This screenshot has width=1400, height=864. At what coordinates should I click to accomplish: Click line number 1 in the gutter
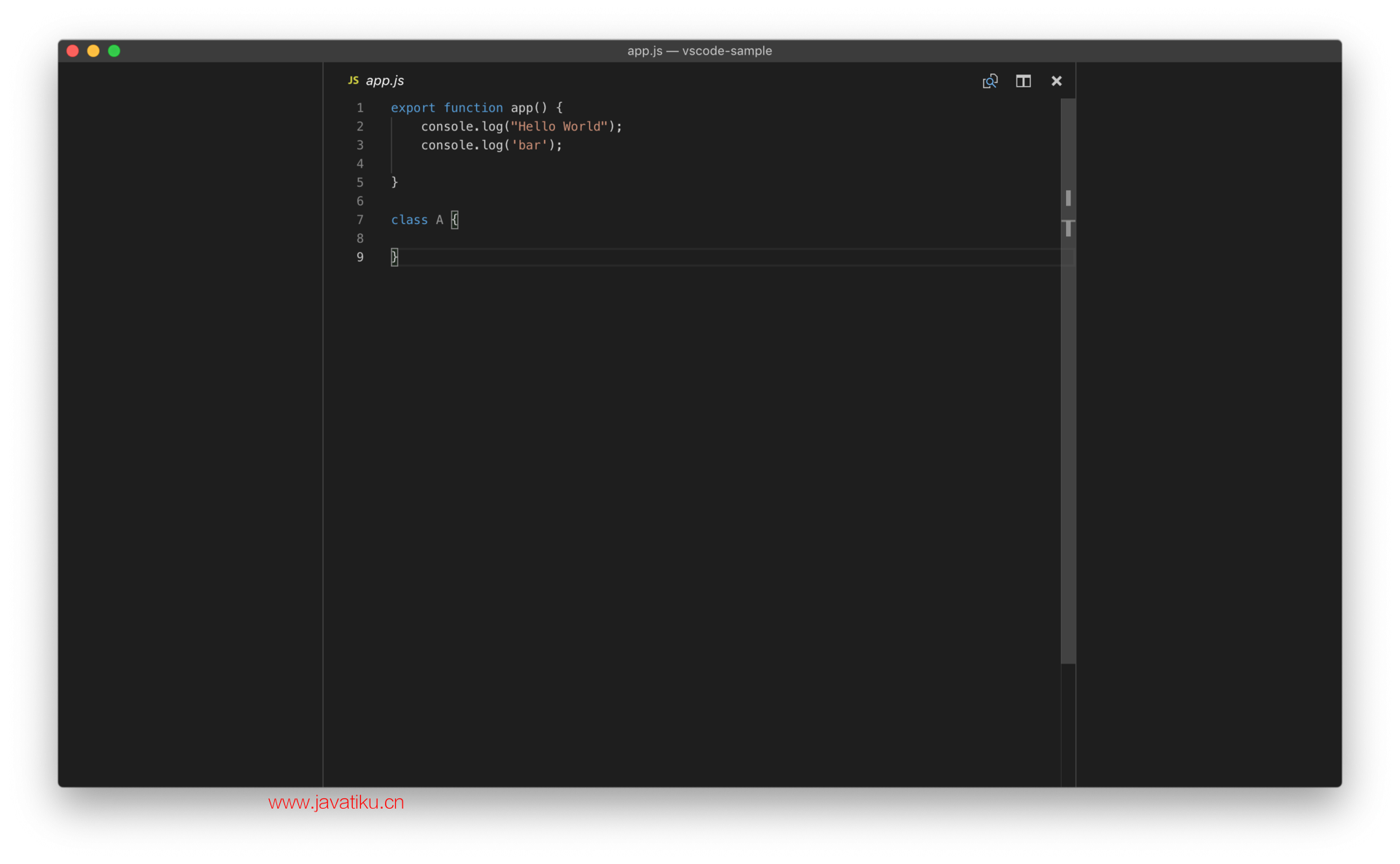(x=359, y=108)
